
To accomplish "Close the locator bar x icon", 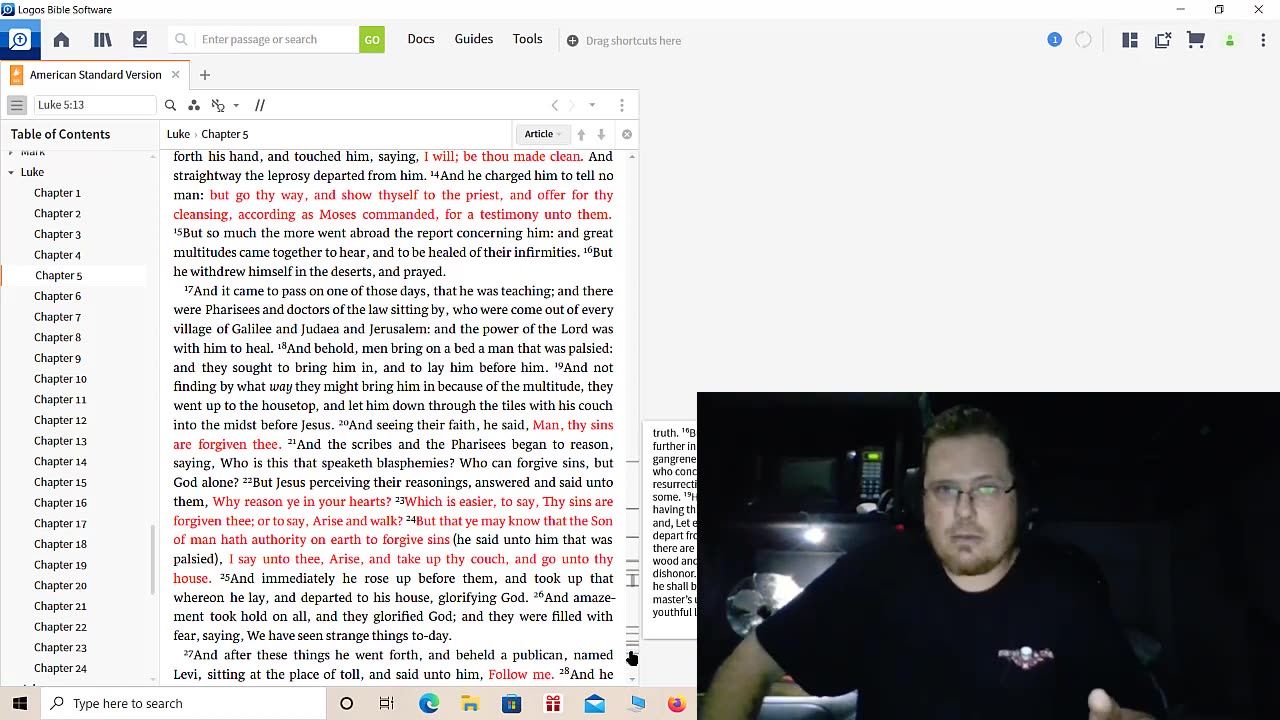I will click(x=627, y=134).
